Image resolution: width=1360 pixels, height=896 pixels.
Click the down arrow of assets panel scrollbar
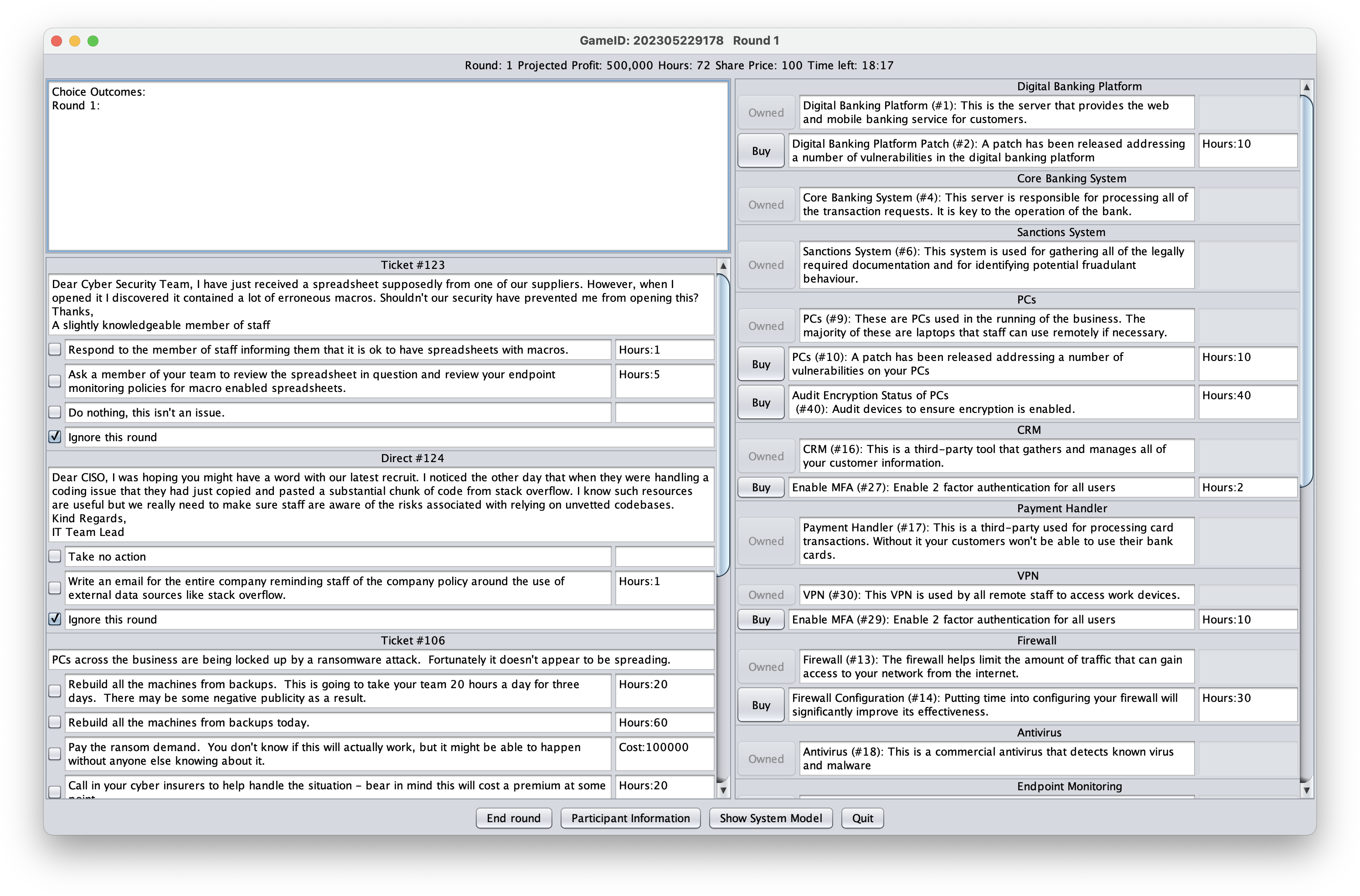point(1306,791)
